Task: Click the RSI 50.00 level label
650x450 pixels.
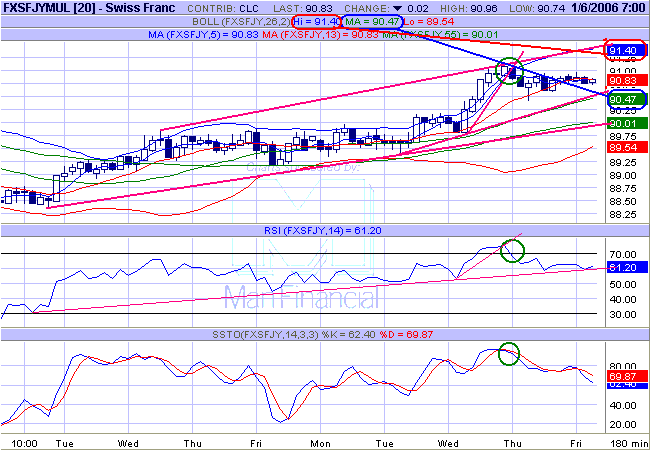Action: (624, 284)
